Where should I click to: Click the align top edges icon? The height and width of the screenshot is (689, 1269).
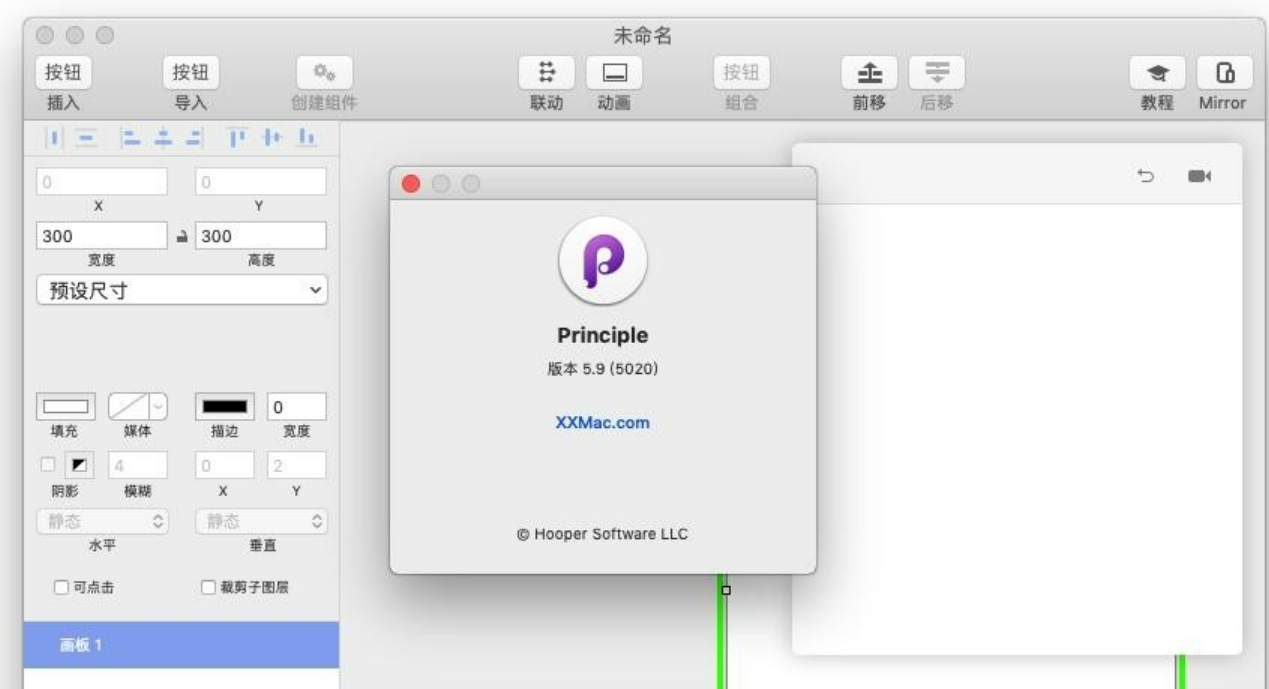pos(239,137)
